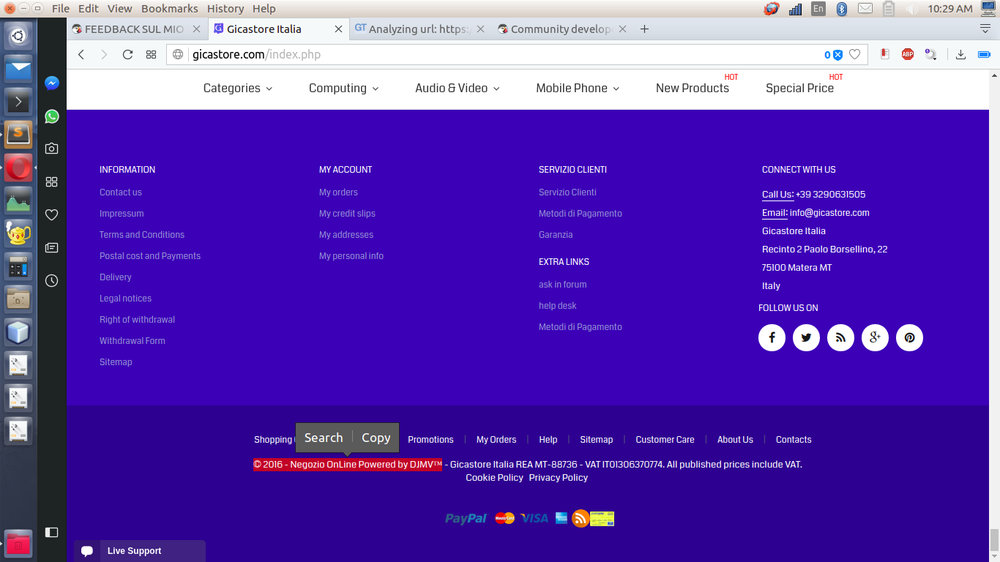Viewport: 1000px width, 562px height.
Task: Open a new browser tab with plus
Action: click(644, 29)
